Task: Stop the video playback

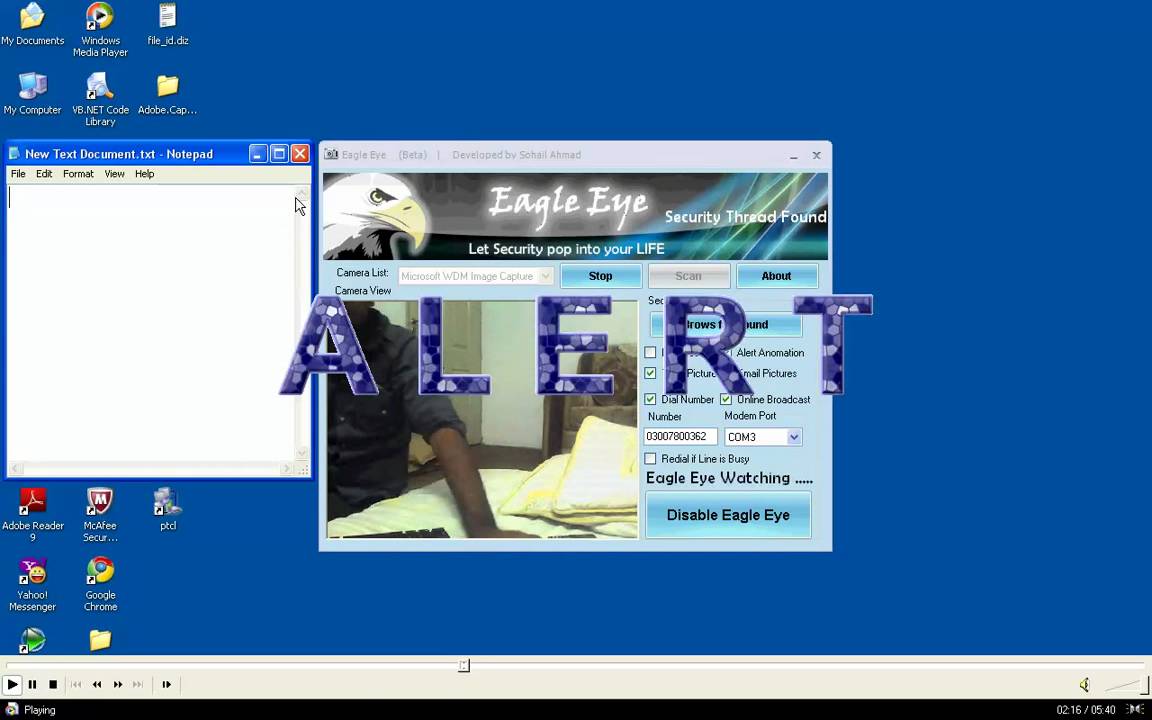Action: (53, 684)
